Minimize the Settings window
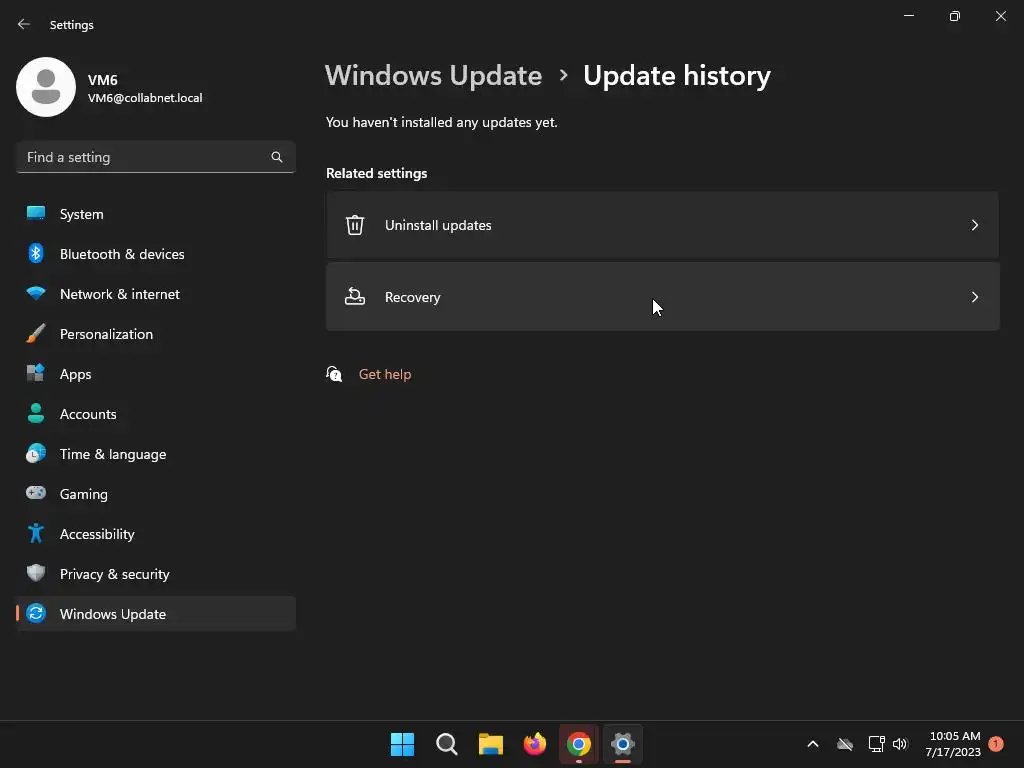Viewport: 1024px width, 768px height. coord(909,16)
